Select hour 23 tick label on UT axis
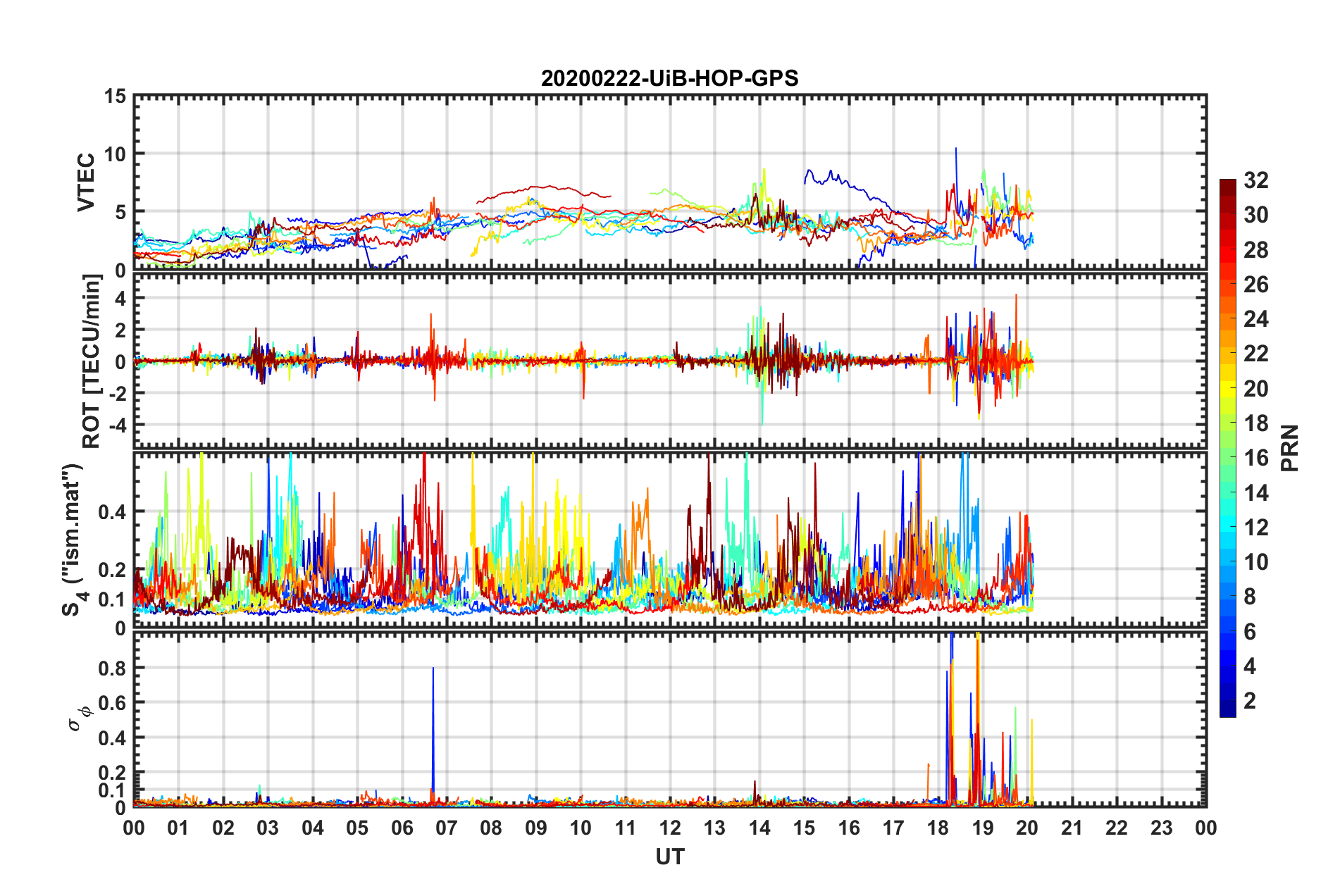The height and width of the screenshot is (896, 1340). pyautogui.click(x=1161, y=828)
